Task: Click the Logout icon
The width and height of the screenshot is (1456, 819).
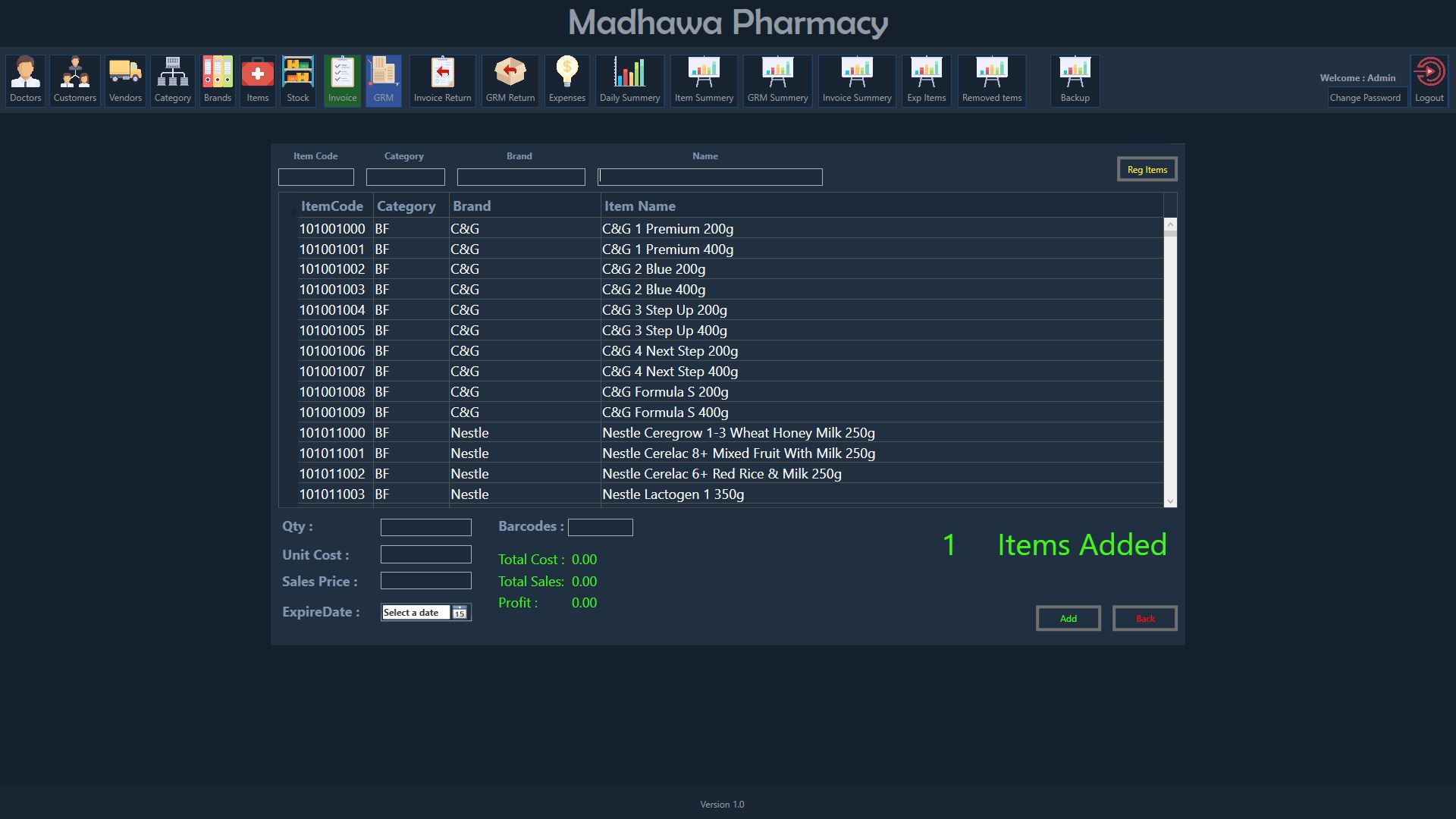Action: pos(1429,80)
